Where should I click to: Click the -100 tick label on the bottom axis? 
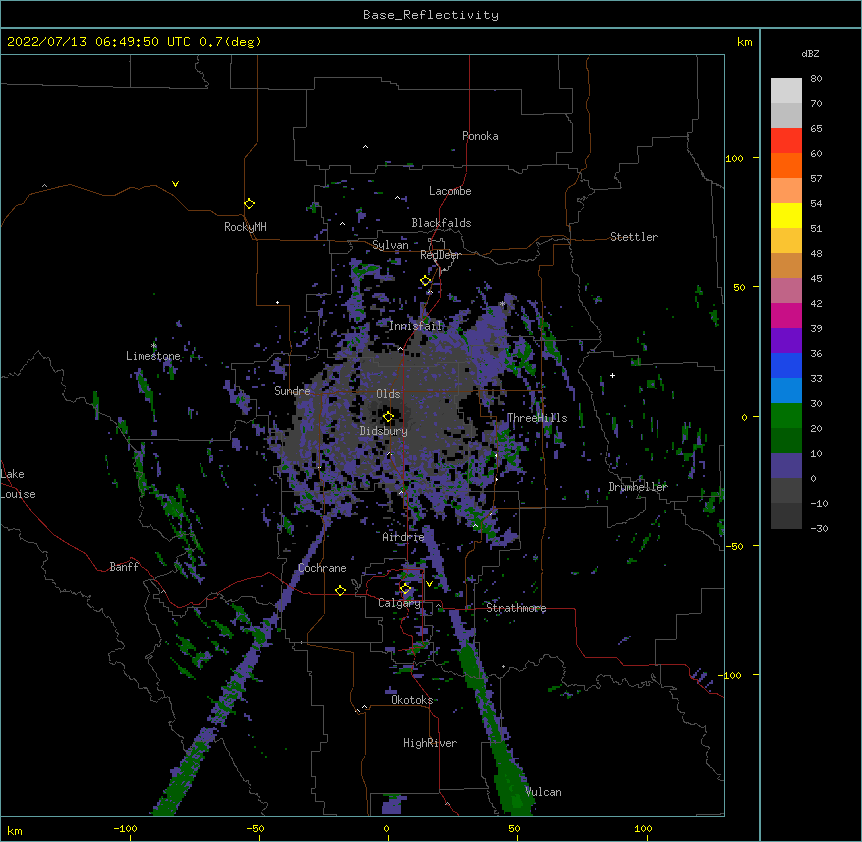coord(125,828)
